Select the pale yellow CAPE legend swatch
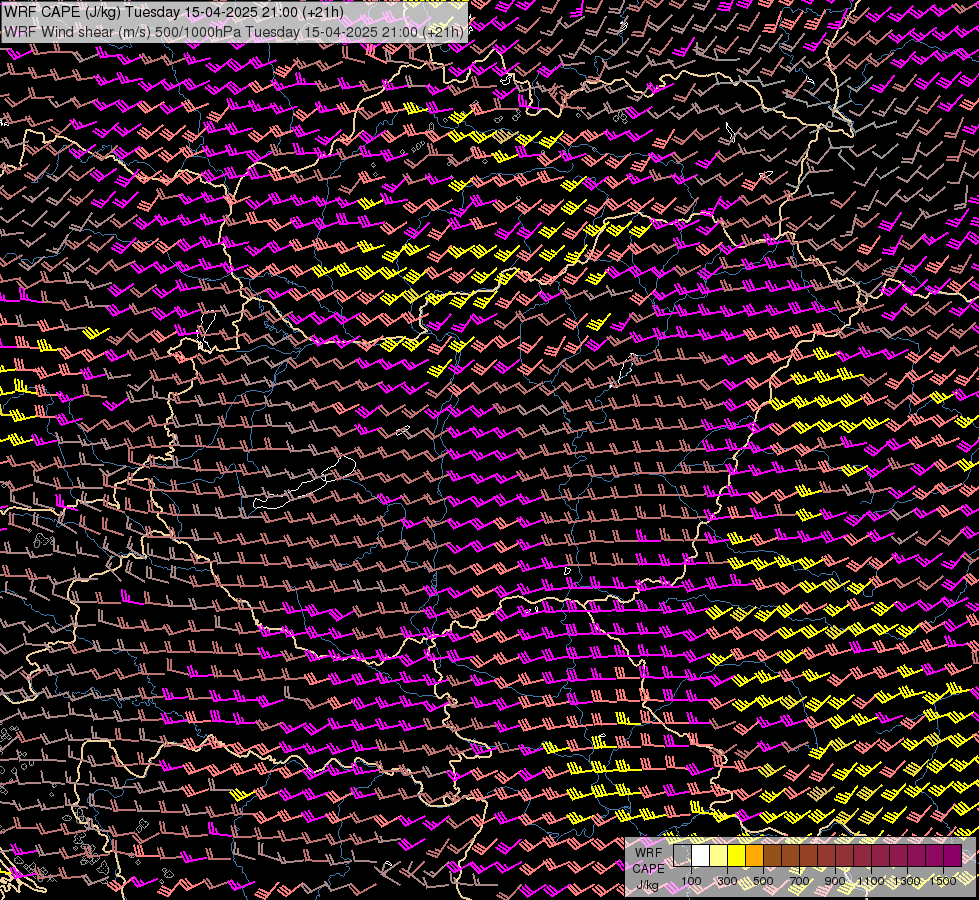979x900 pixels. (x=719, y=855)
